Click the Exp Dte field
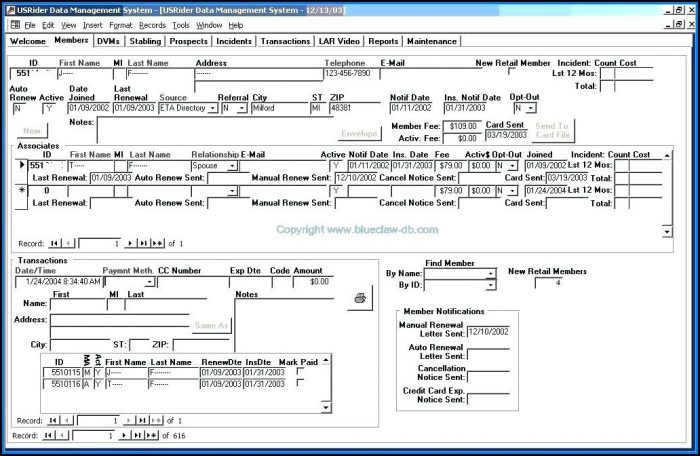 tap(250, 282)
